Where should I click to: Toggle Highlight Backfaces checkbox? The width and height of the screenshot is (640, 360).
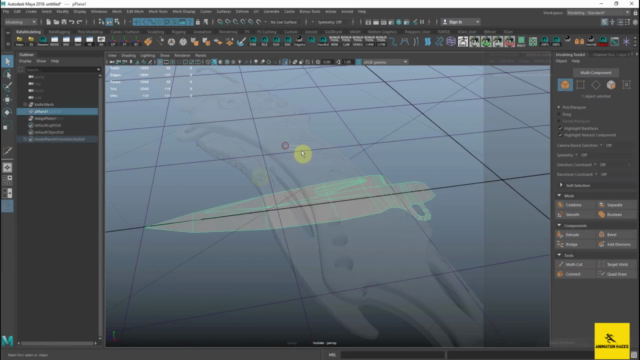pyautogui.click(x=560, y=128)
